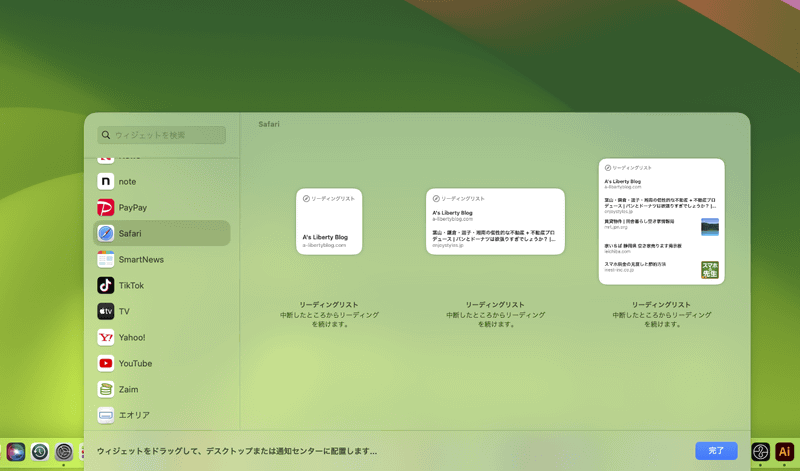Click A's Liberty Blog in medium widget
This screenshot has height=471, width=800.
click(453, 213)
